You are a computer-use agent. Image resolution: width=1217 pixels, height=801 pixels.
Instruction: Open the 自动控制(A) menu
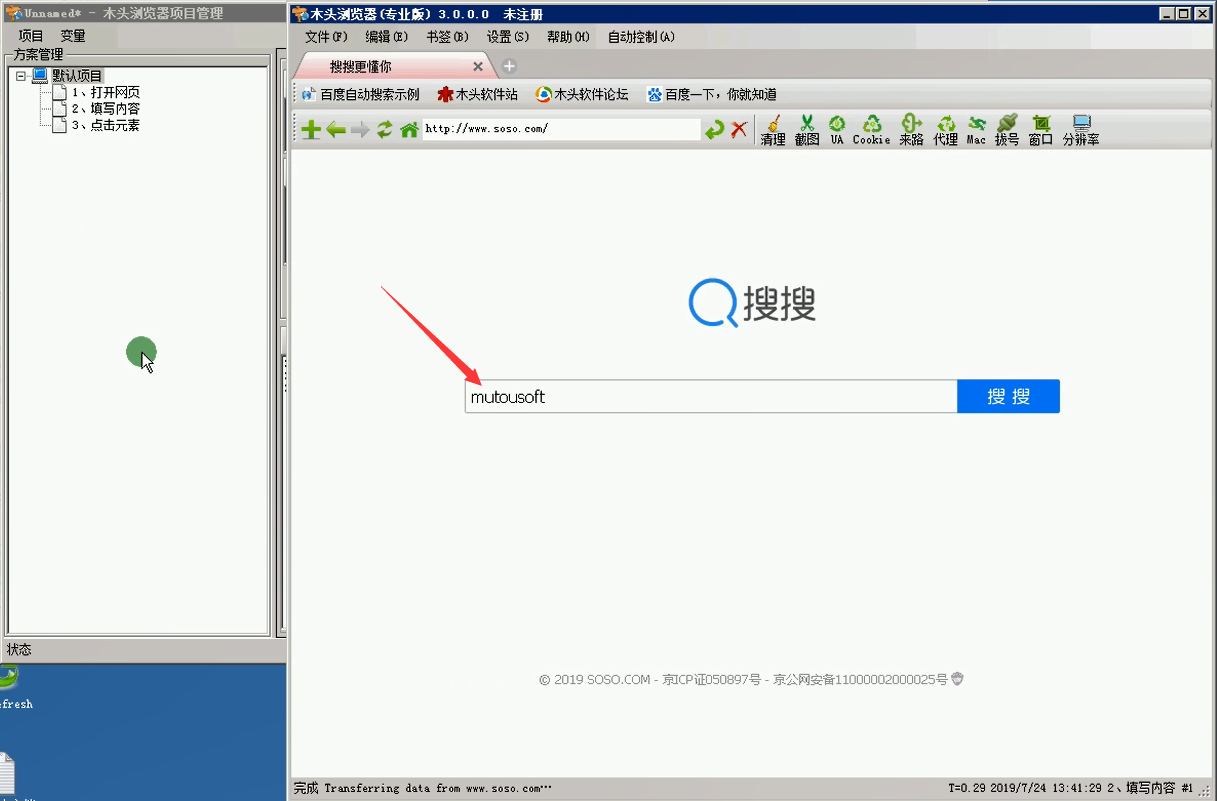coord(641,36)
